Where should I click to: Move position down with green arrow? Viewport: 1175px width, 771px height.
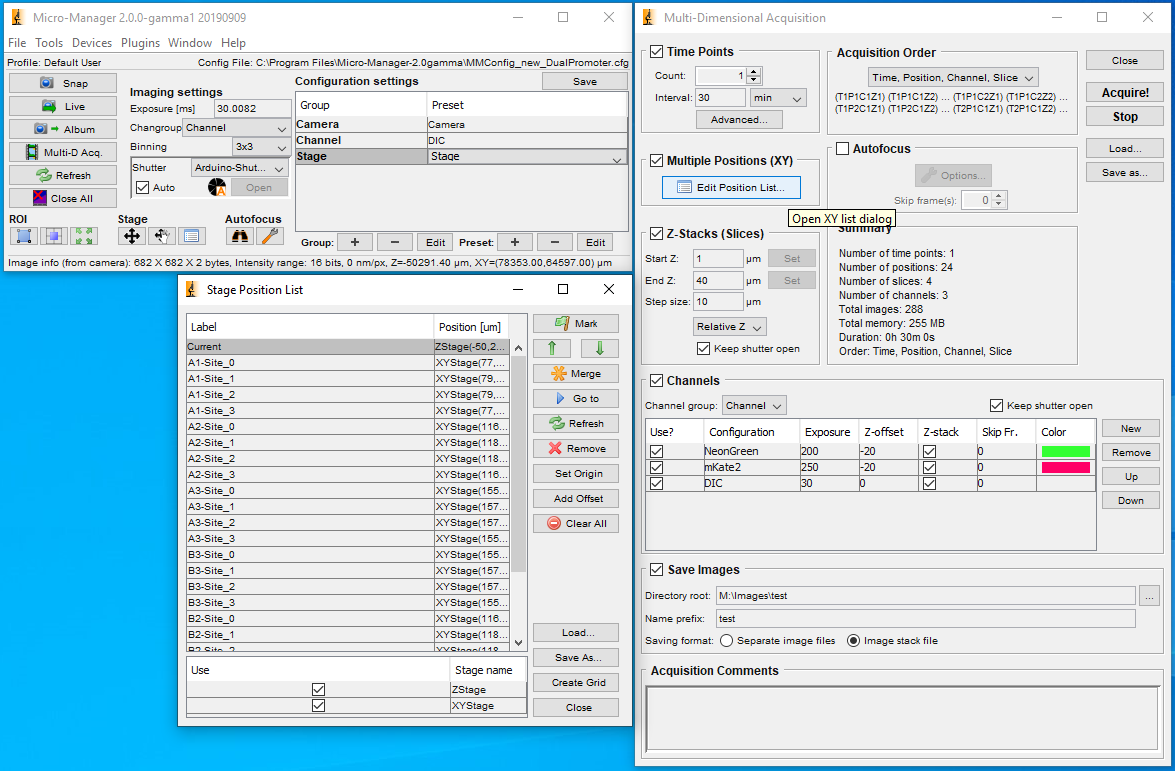pyautogui.click(x=599, y=348)
